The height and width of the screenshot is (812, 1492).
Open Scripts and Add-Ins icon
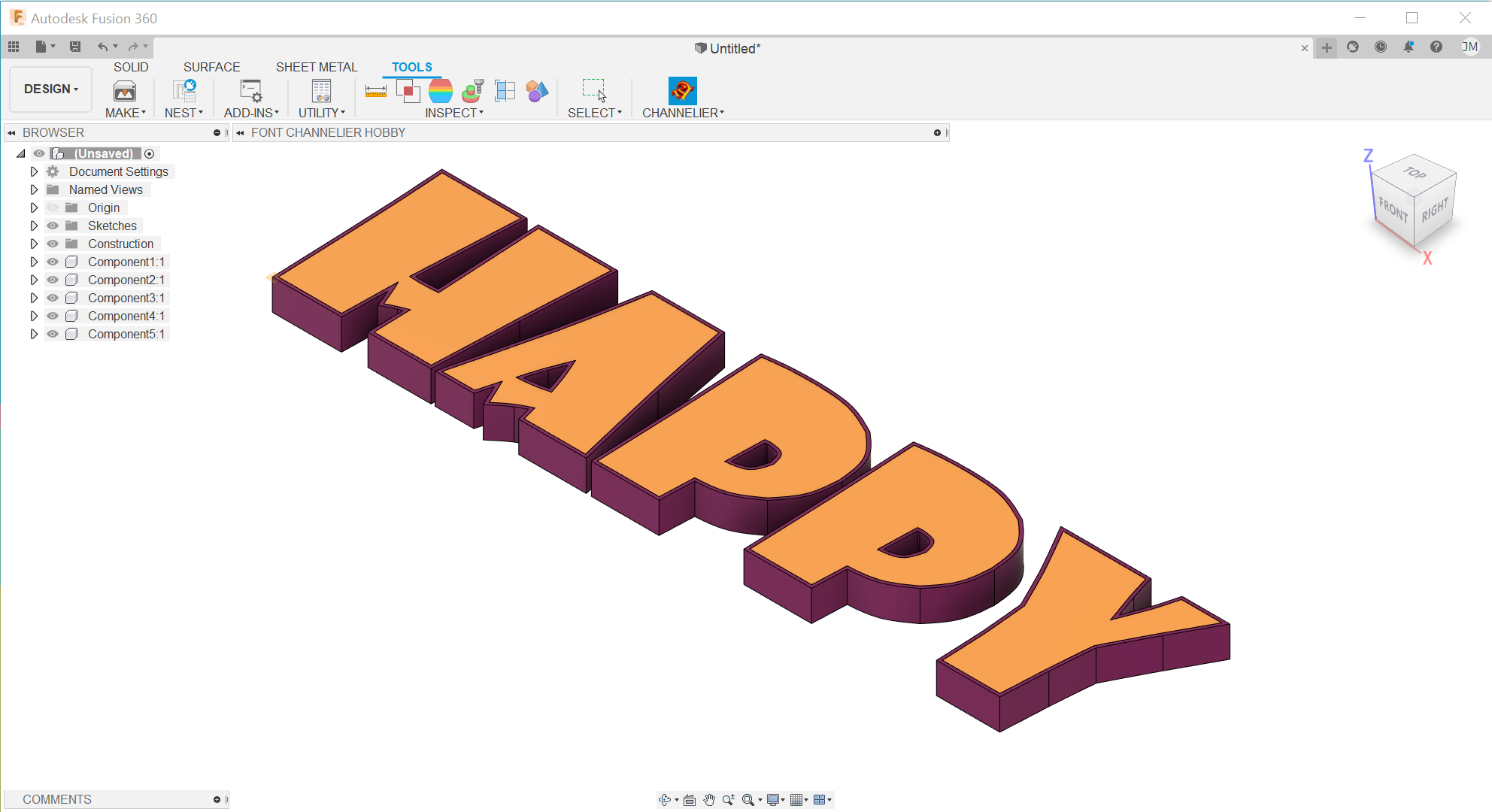[250, 91]
